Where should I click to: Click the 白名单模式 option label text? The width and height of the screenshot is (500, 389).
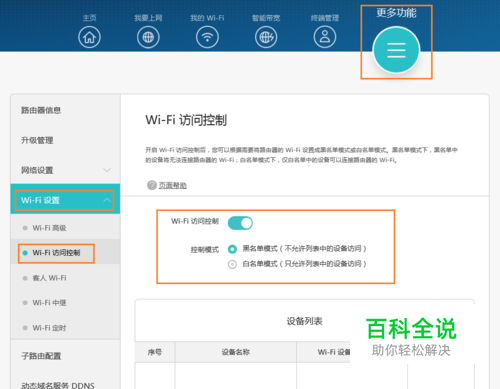pos(304,264)
